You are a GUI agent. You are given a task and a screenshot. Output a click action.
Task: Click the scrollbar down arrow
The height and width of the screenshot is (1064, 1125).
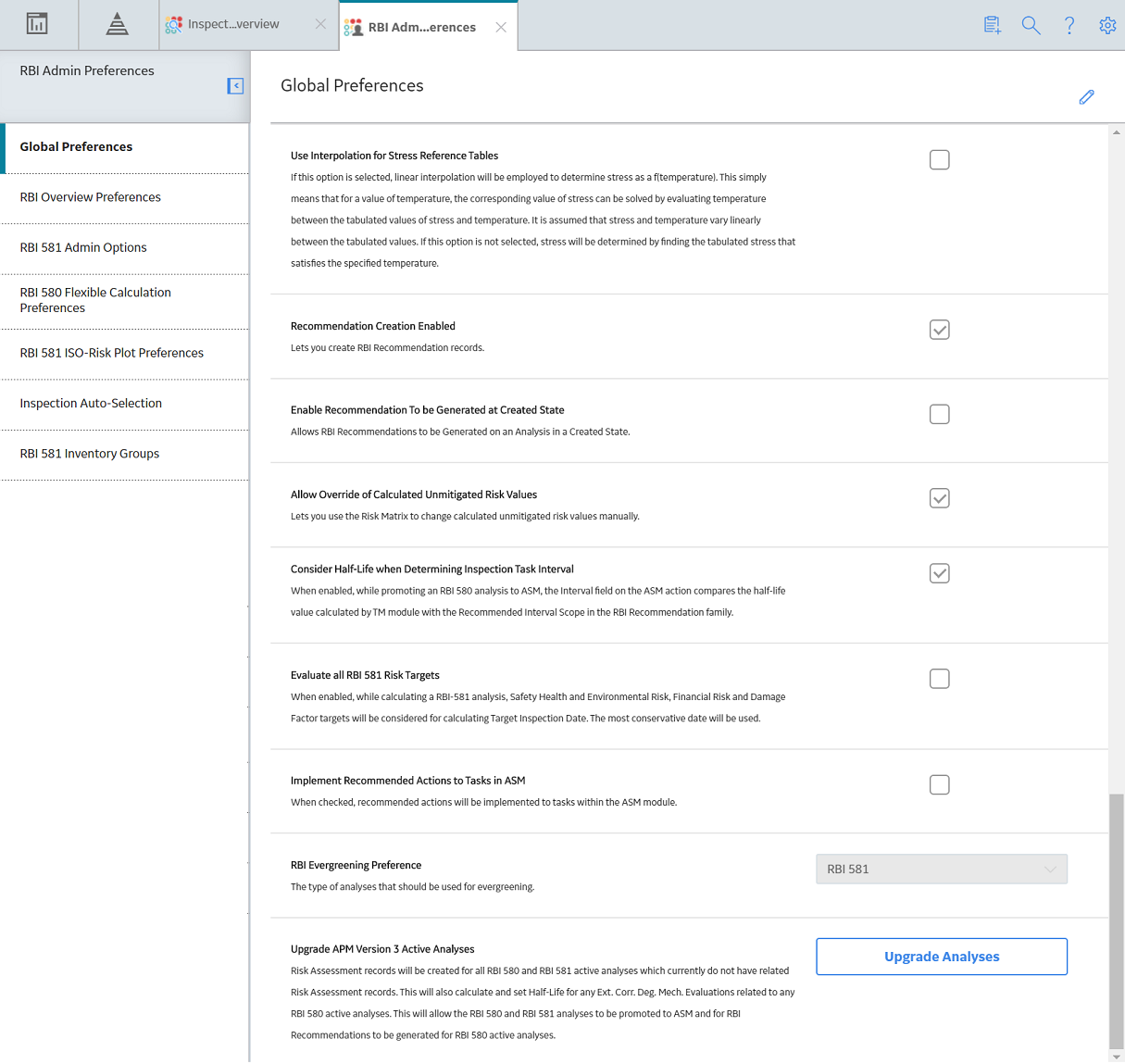(1117, 1056)
